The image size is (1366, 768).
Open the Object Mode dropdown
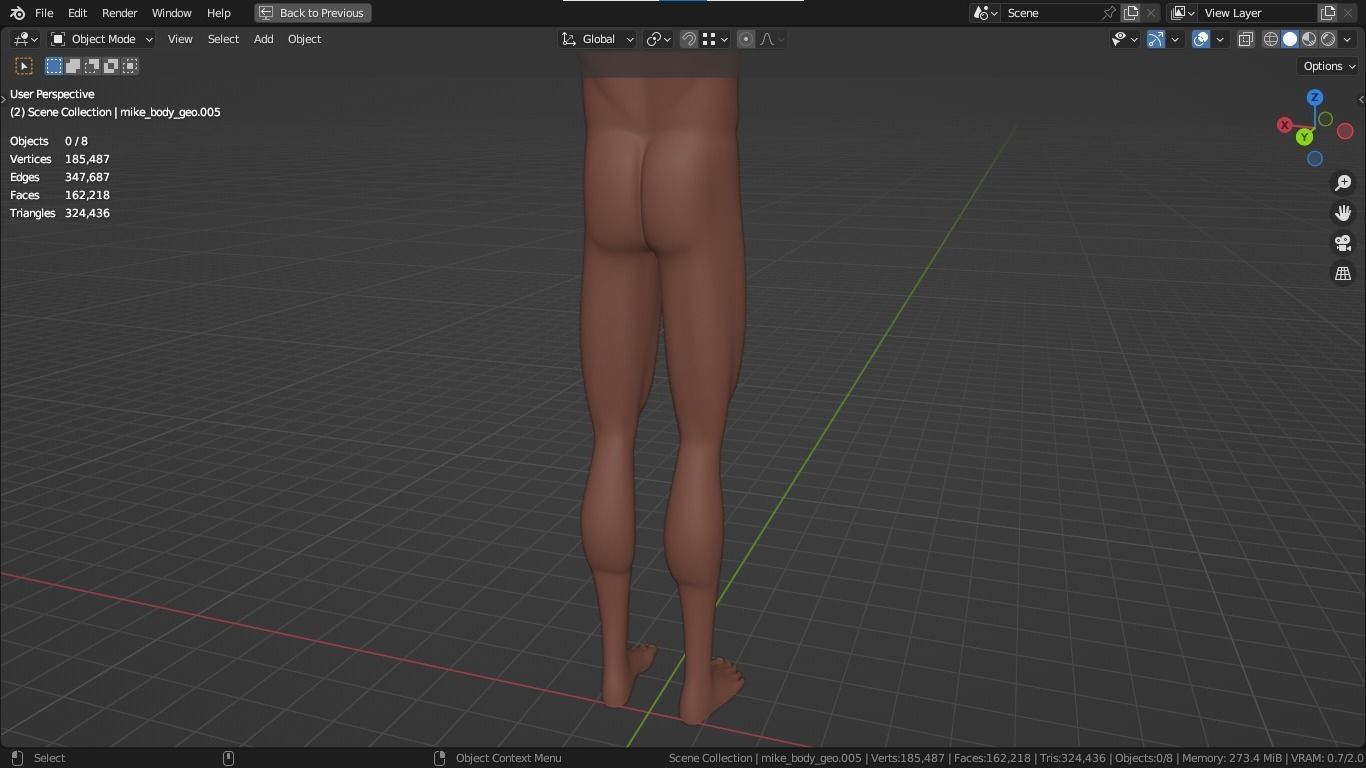click(x=101, y=39)
